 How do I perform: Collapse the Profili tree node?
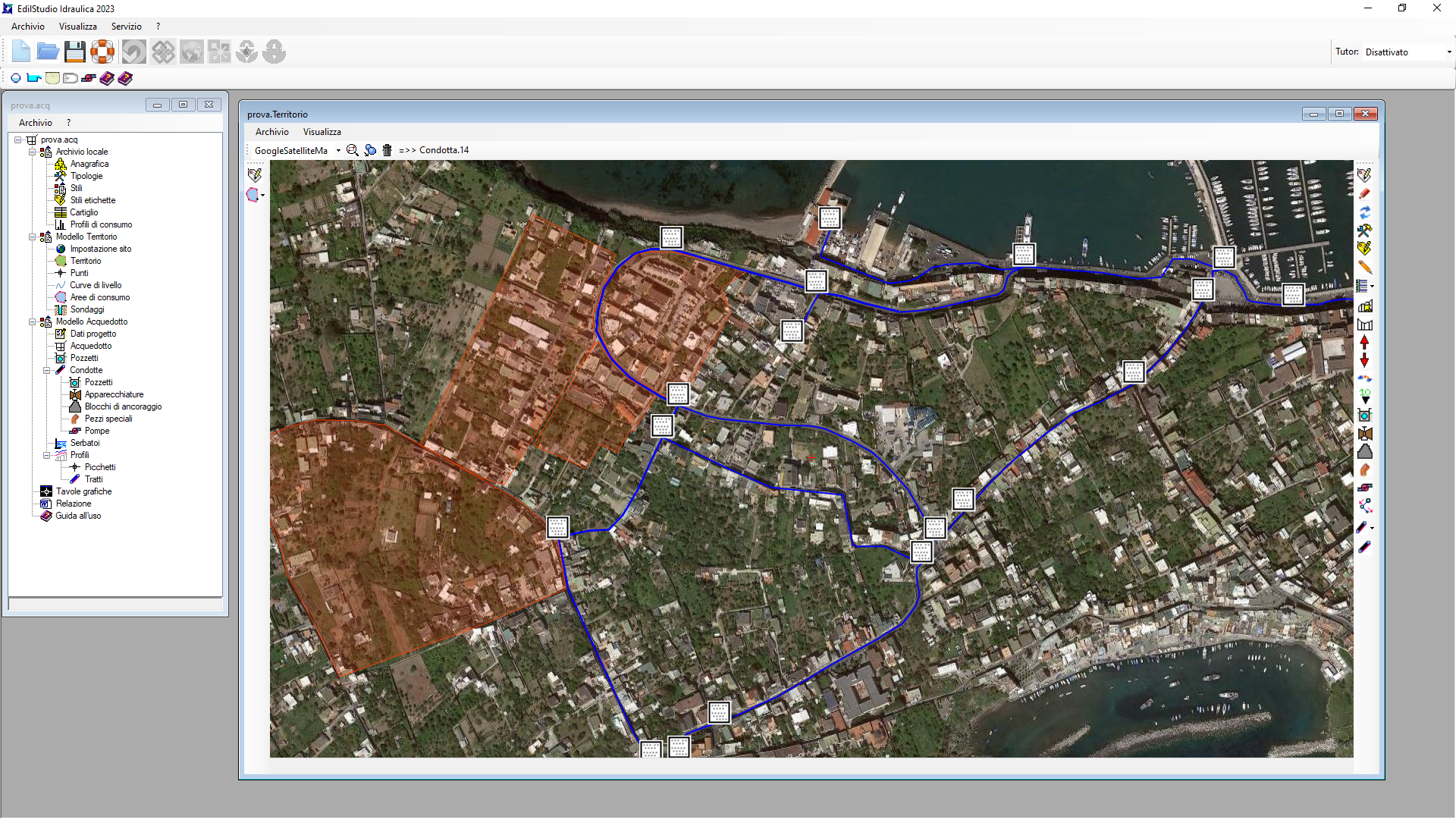click(46, 455)
